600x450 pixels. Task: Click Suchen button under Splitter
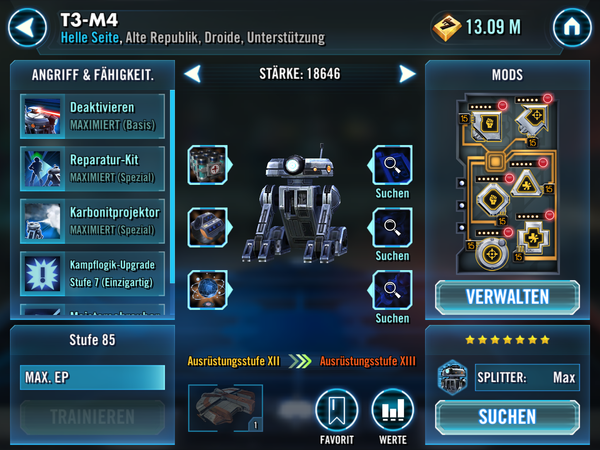click(507, 417)
